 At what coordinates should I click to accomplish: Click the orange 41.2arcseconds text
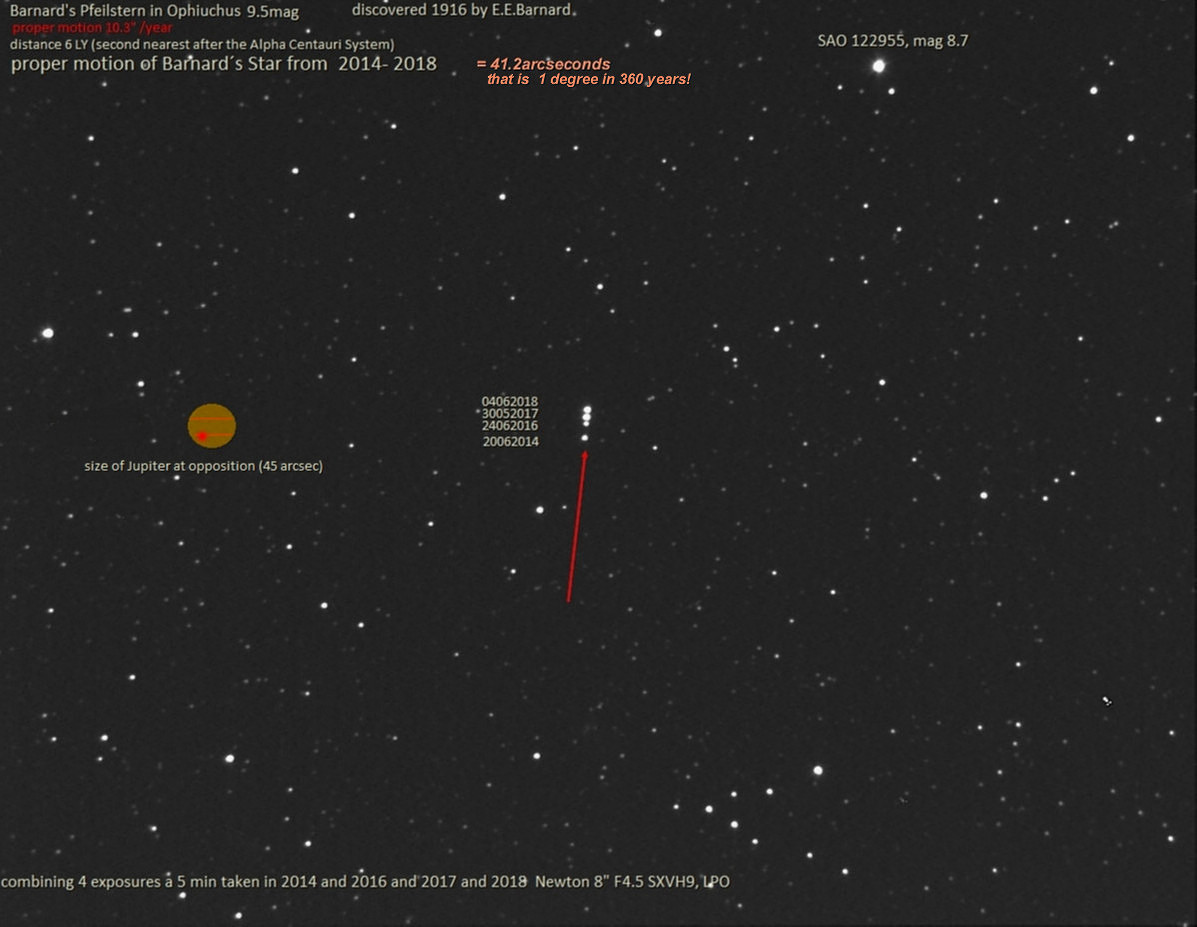[x=543, y=64]
